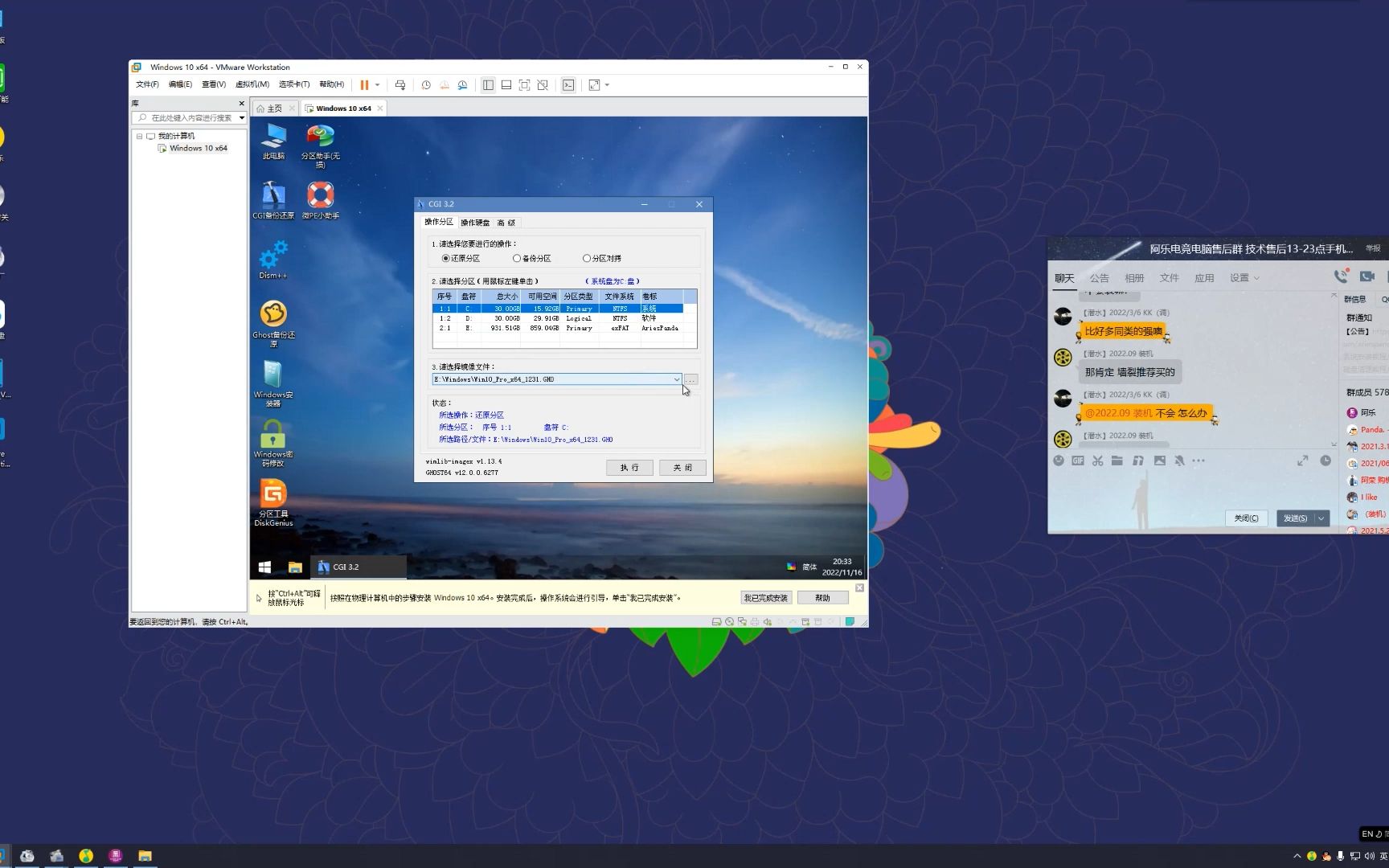Click the revert to snapshot icon
Screen dimensions: 1389x868
pyautogui.click(x=444, y=85)
